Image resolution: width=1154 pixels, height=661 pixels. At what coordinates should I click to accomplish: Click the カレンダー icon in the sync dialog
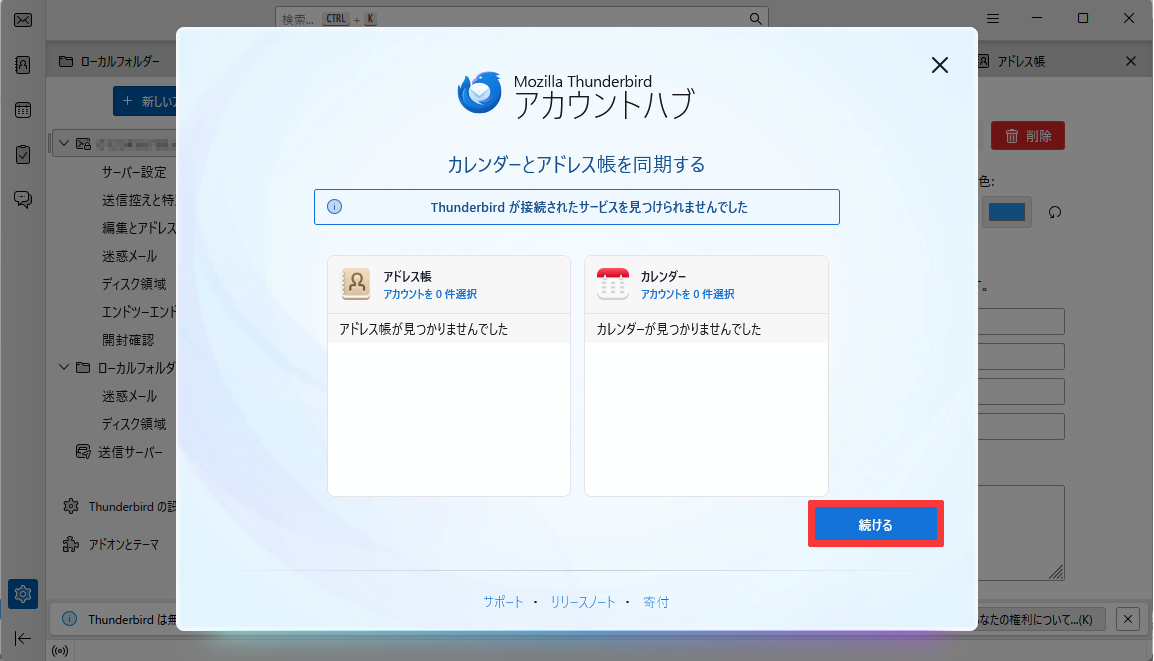[x=613, y=283]
